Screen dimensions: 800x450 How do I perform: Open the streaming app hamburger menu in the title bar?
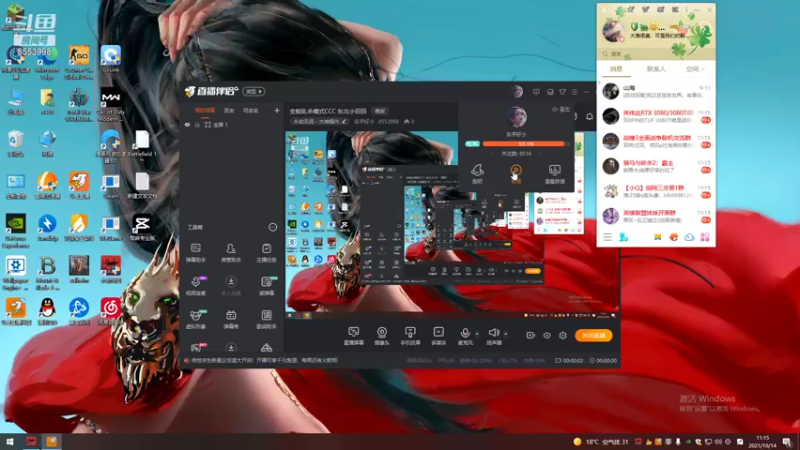[x=574, y=92]
